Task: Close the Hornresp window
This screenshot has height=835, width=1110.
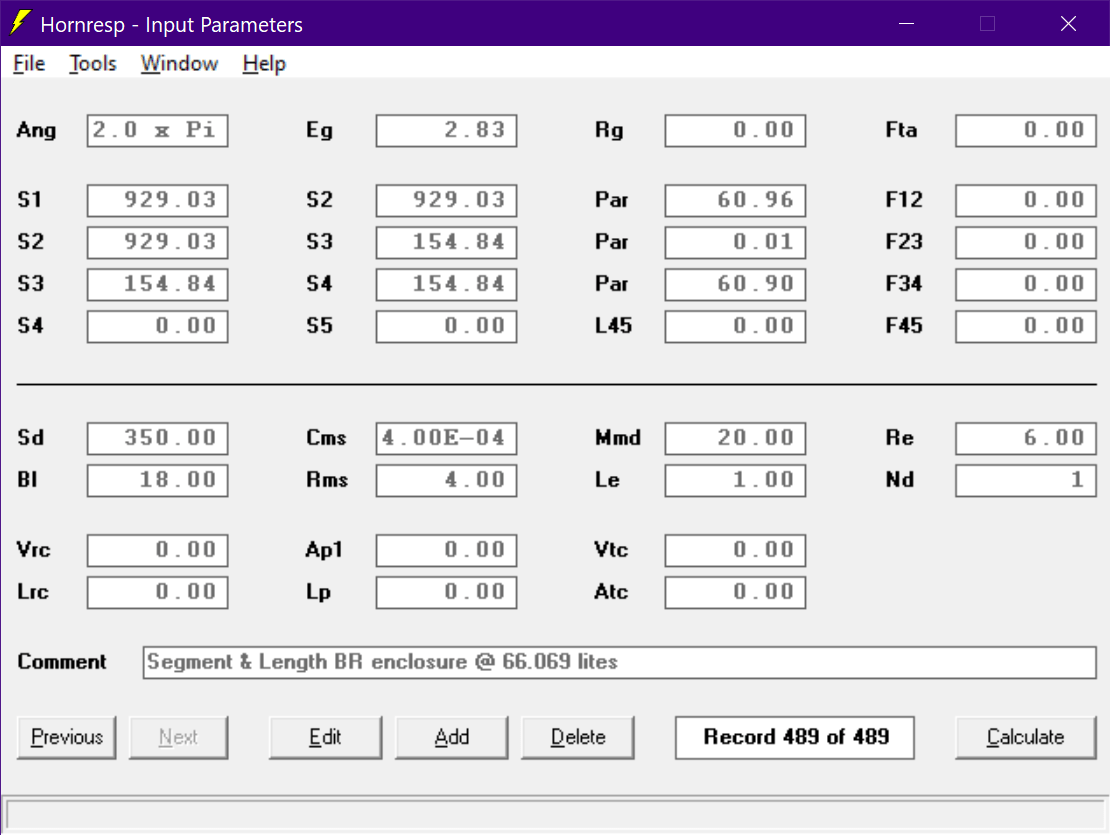Action: tap(1068, 23)
